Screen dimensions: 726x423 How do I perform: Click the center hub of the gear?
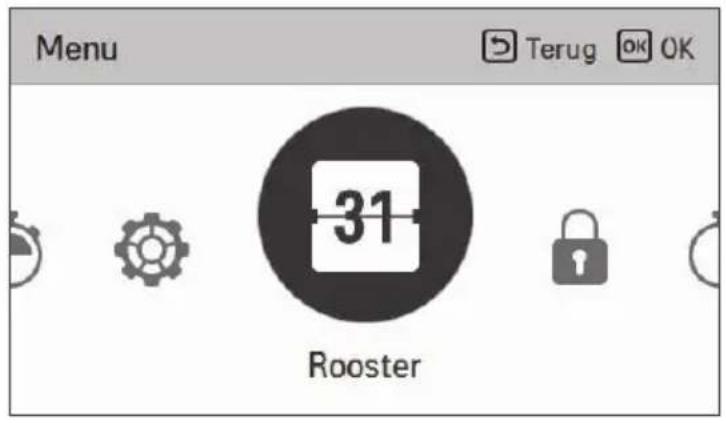click(151, 250)
